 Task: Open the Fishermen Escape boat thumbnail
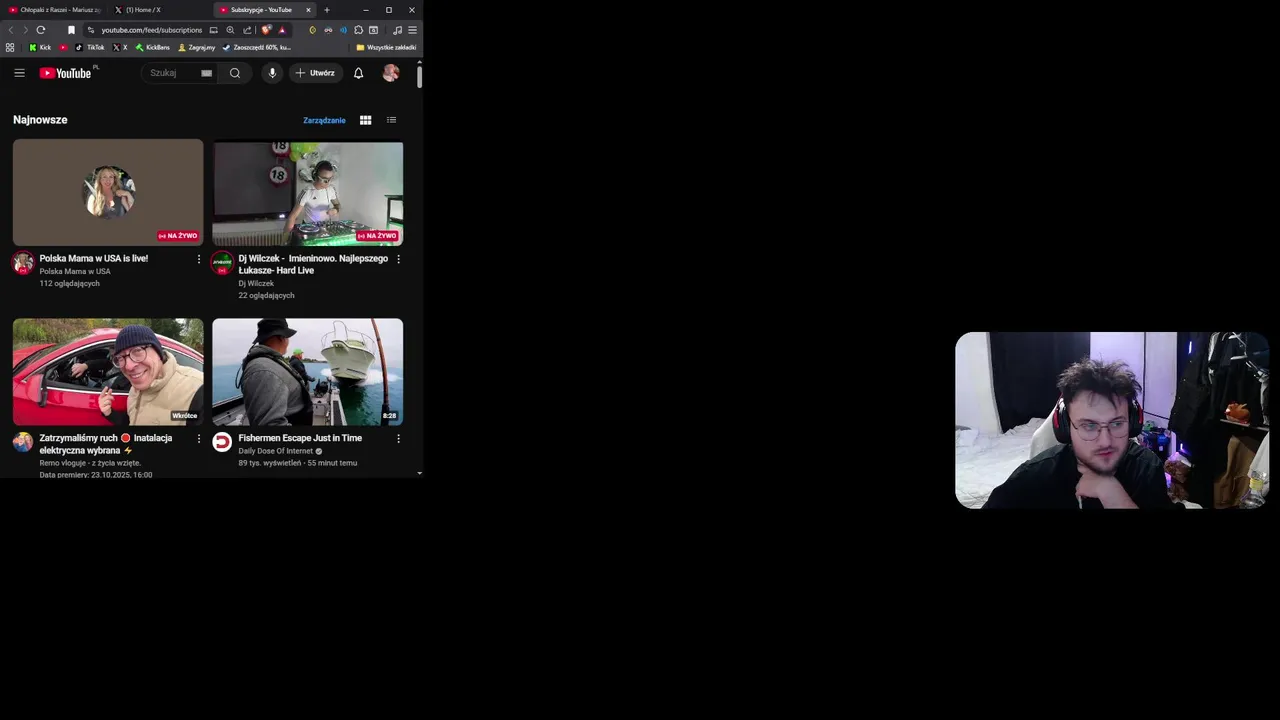pos(308,372)
